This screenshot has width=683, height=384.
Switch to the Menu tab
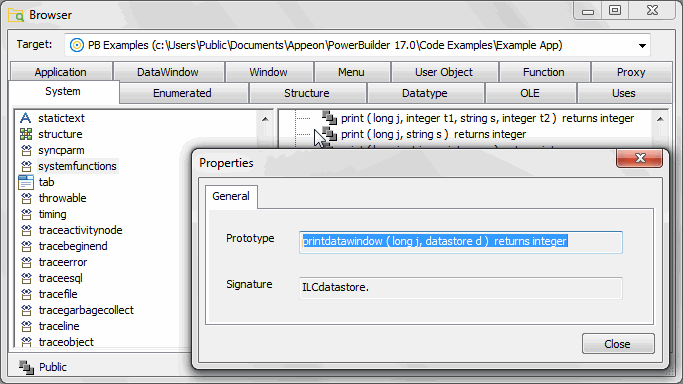tap(351, 72)
